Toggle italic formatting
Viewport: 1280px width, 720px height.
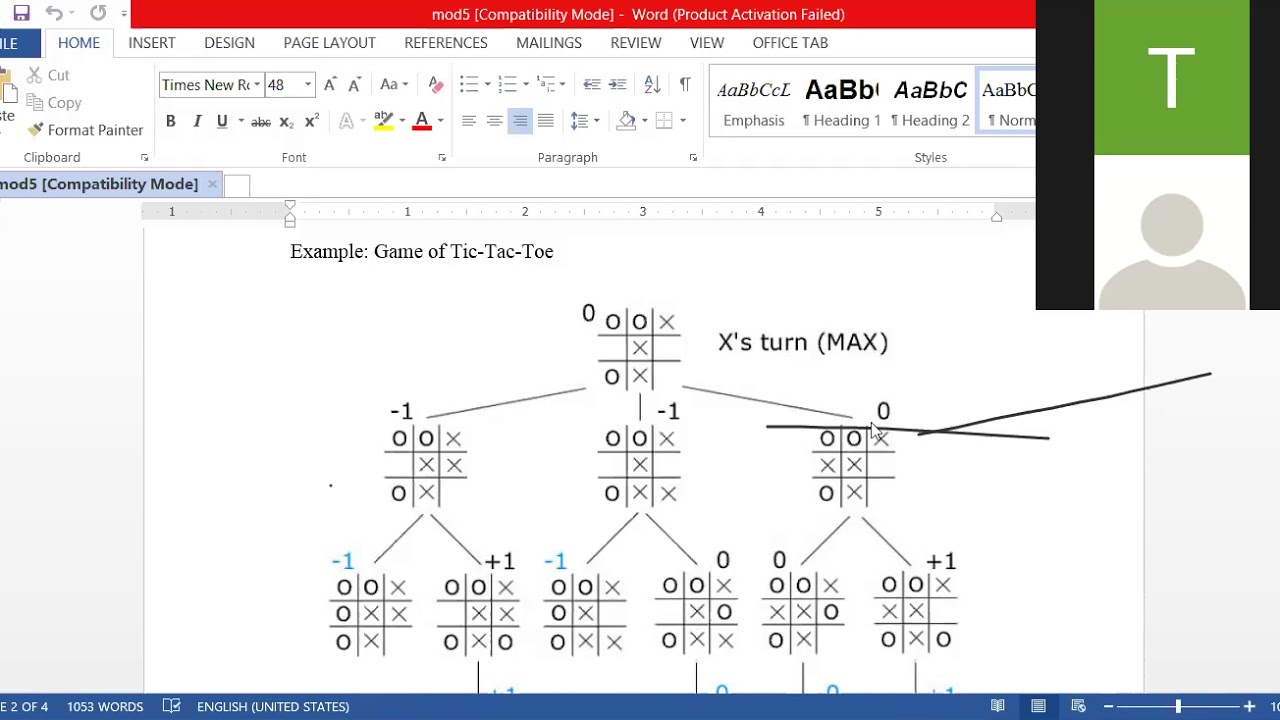[x=197, y=121]
